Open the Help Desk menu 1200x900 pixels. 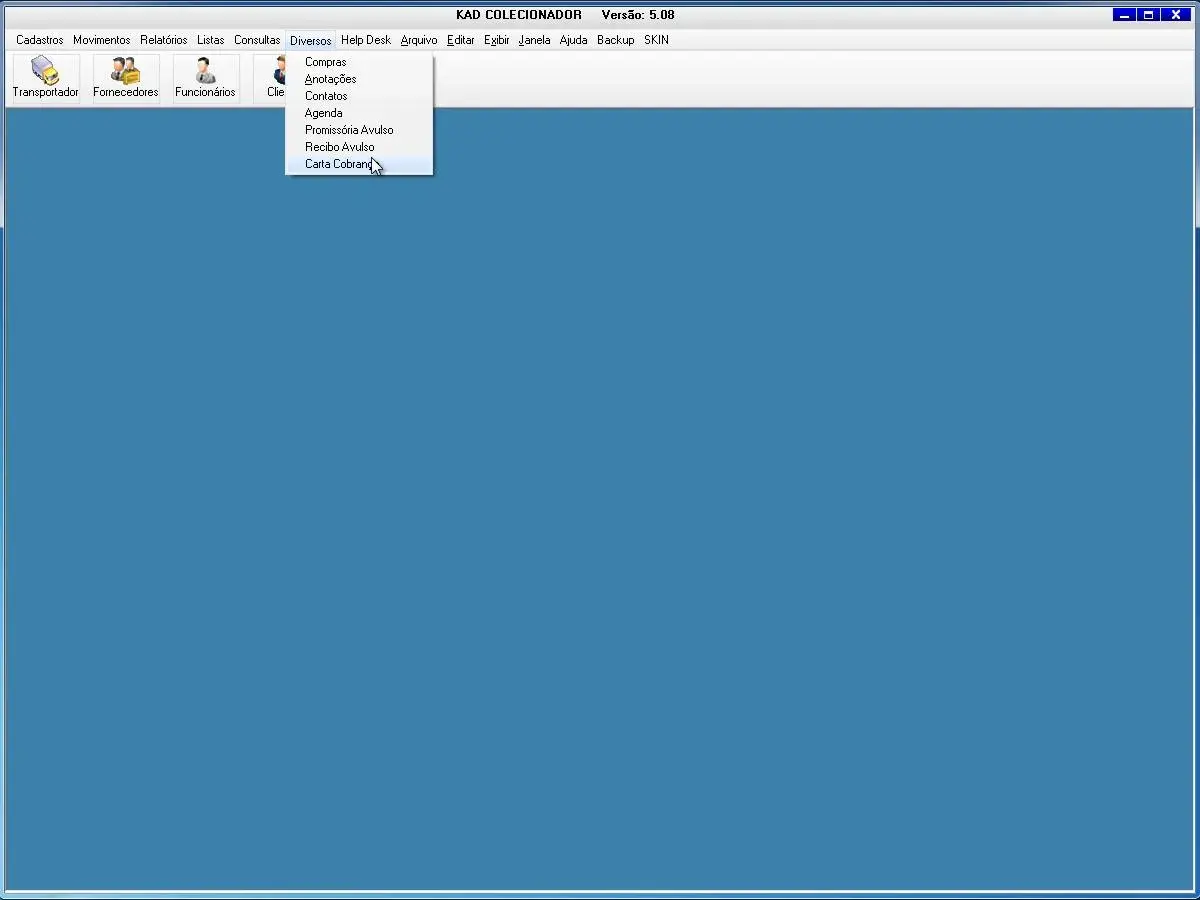click(365, 40)
